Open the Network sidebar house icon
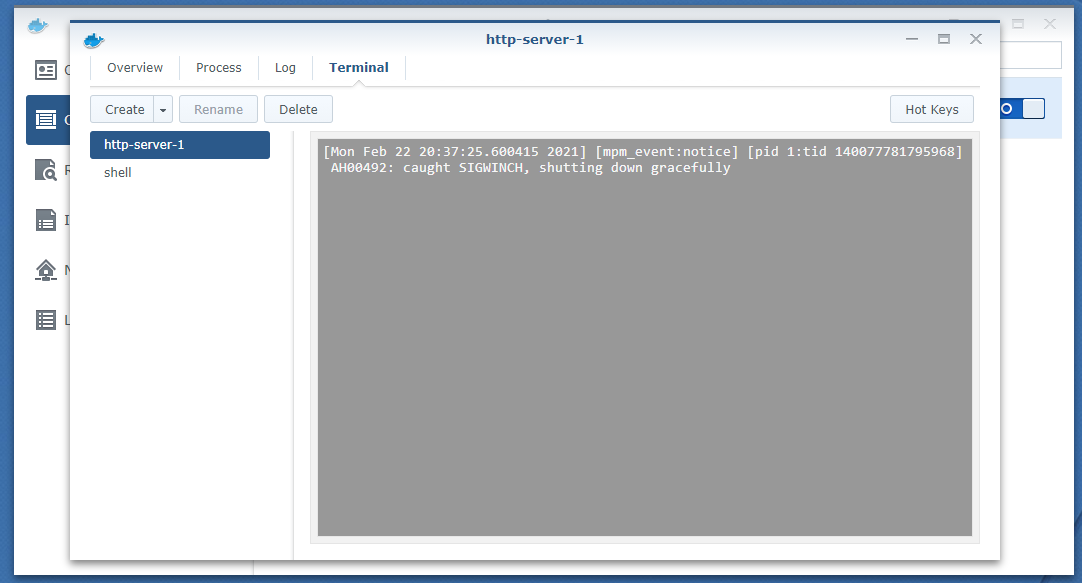Image resolution: width=1082 pixels, height=583 pixels. coord(46,270)
